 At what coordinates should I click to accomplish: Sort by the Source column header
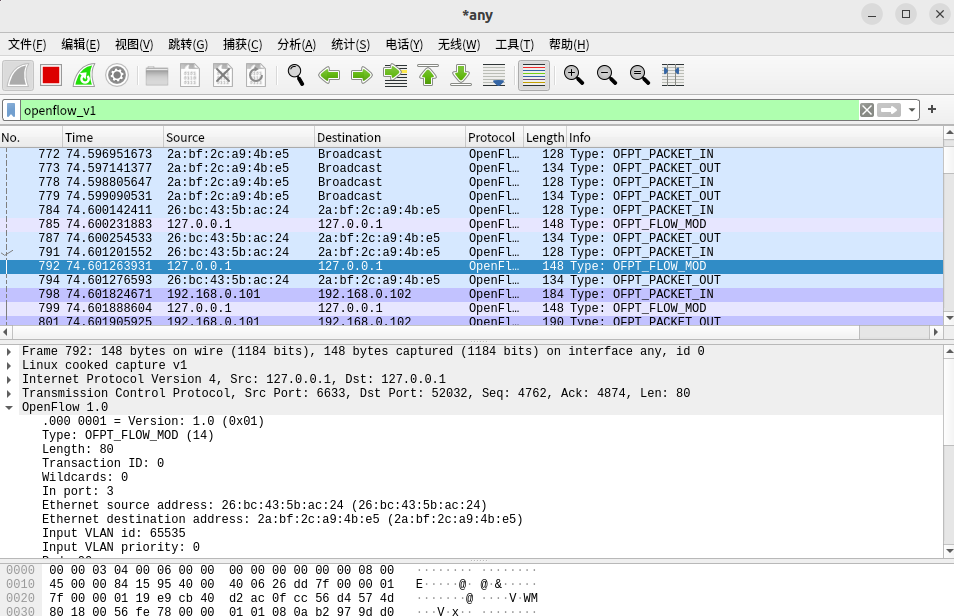(x=238, y=138)
